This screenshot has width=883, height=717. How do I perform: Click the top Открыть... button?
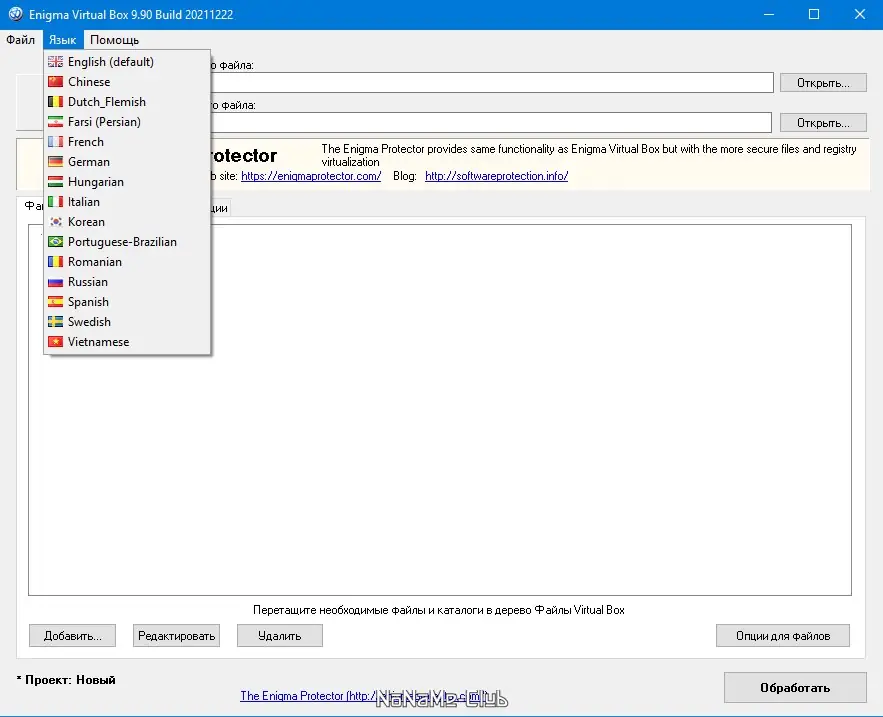coord(823,83)
